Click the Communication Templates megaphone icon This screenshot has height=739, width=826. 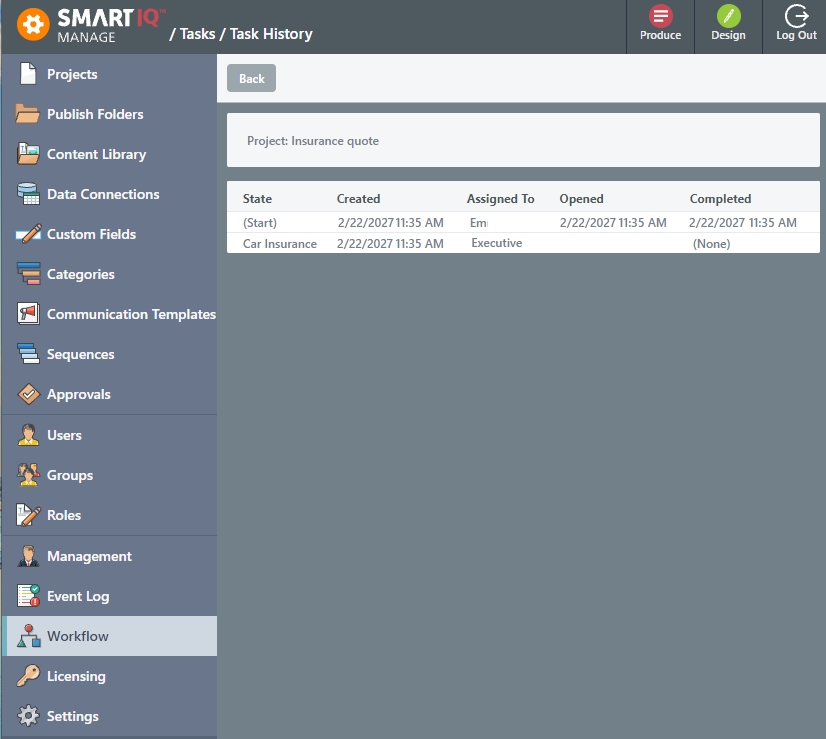tap(28, 314)
